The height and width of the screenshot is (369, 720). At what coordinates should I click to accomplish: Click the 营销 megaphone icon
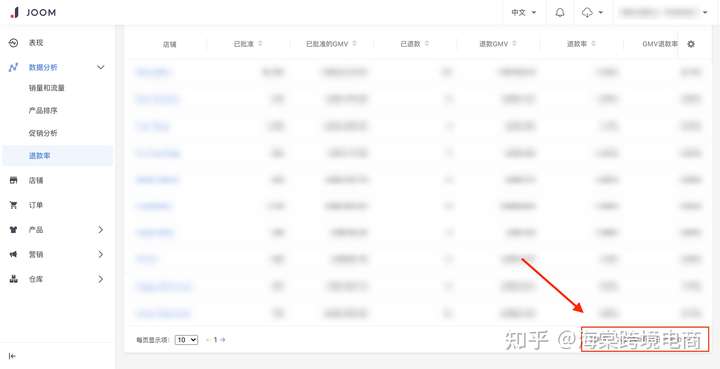coord(13,254)
